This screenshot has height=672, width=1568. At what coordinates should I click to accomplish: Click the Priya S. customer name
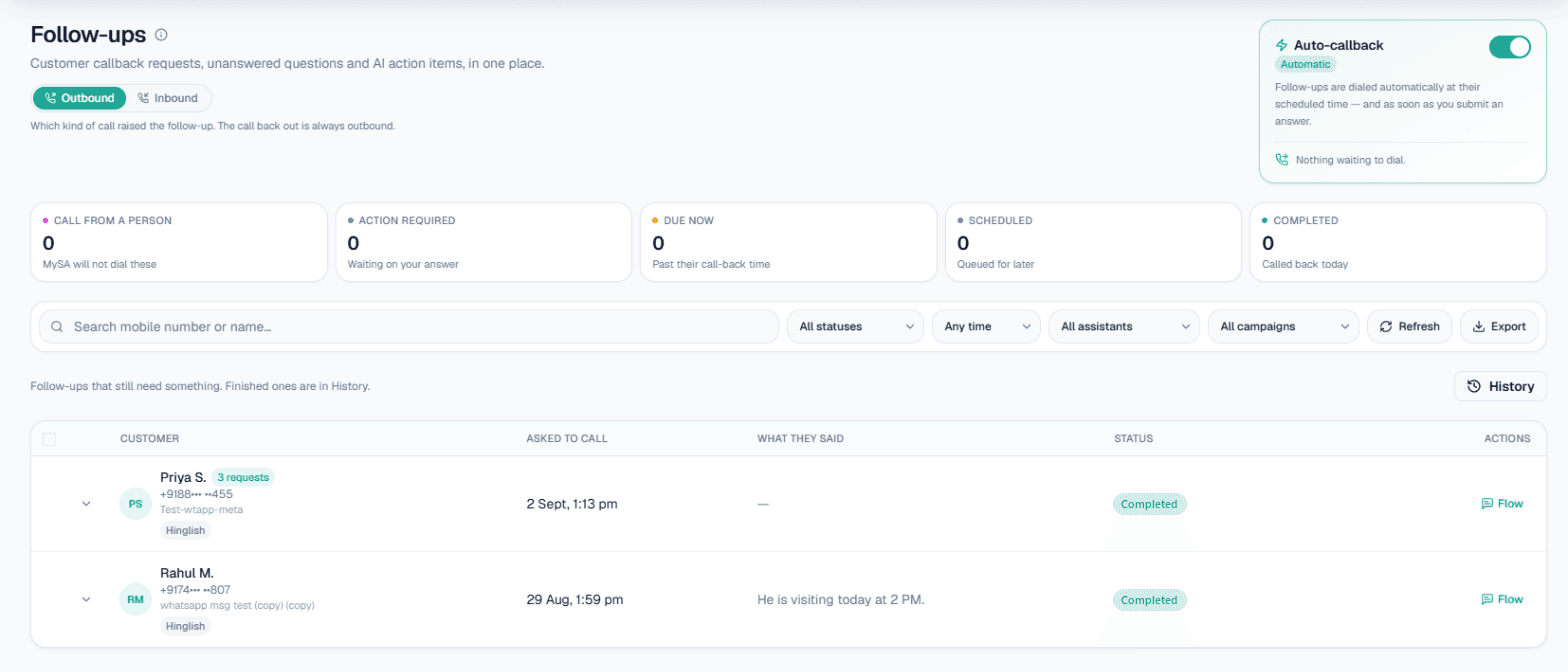tap(183, 477)
